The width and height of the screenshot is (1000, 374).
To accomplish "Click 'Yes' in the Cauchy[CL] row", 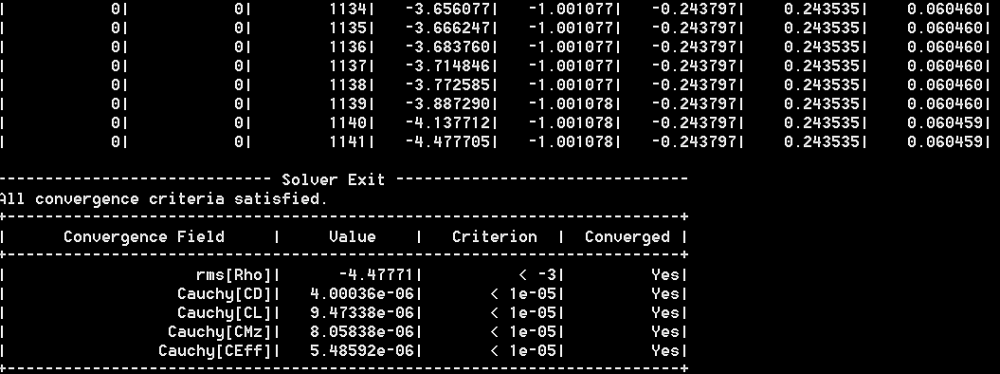I will pyautogui.click(x=665, y=313).
